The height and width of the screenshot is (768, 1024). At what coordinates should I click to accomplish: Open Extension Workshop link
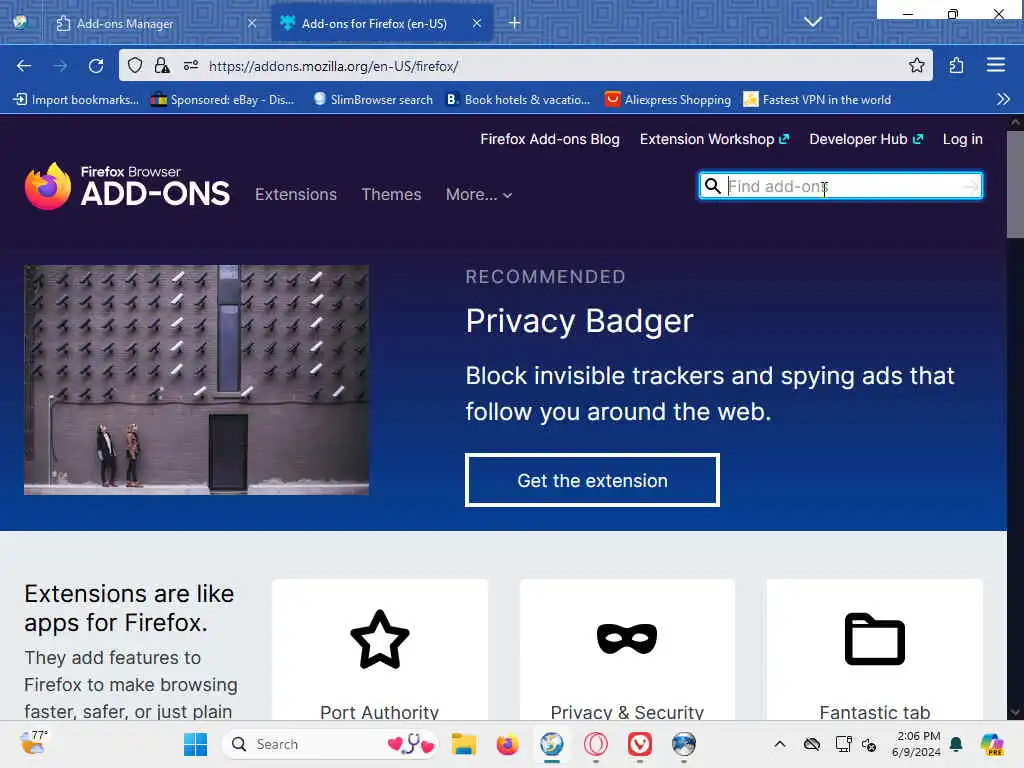tap(714, 139)
